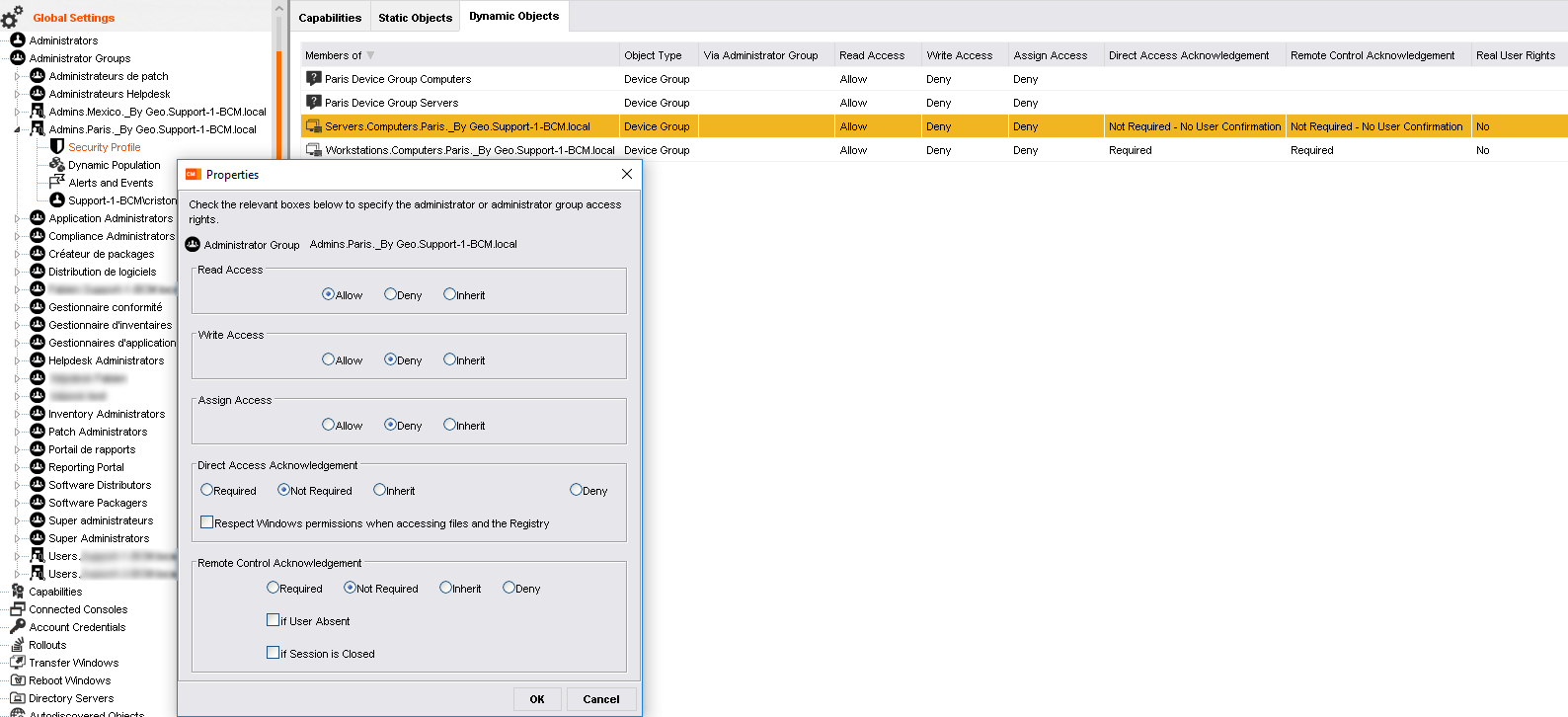The width and height of the screenshot is (1568, 717).
Task: Select the Administrators node icon
Action: pyautogui.click(x=18, y=40)
